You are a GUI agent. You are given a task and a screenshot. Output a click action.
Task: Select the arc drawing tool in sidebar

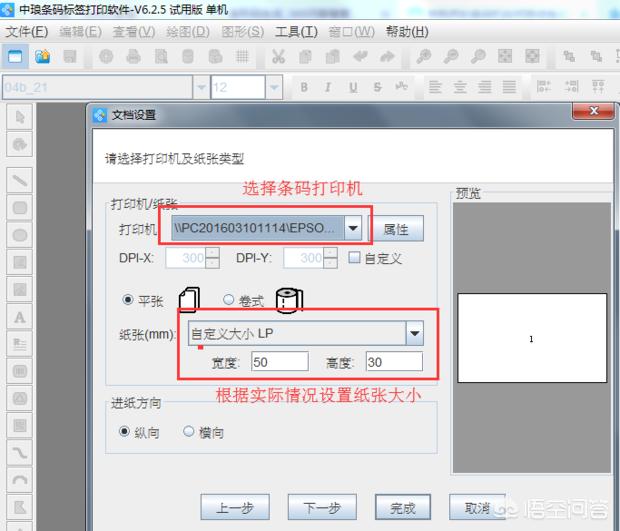(20, 480)
